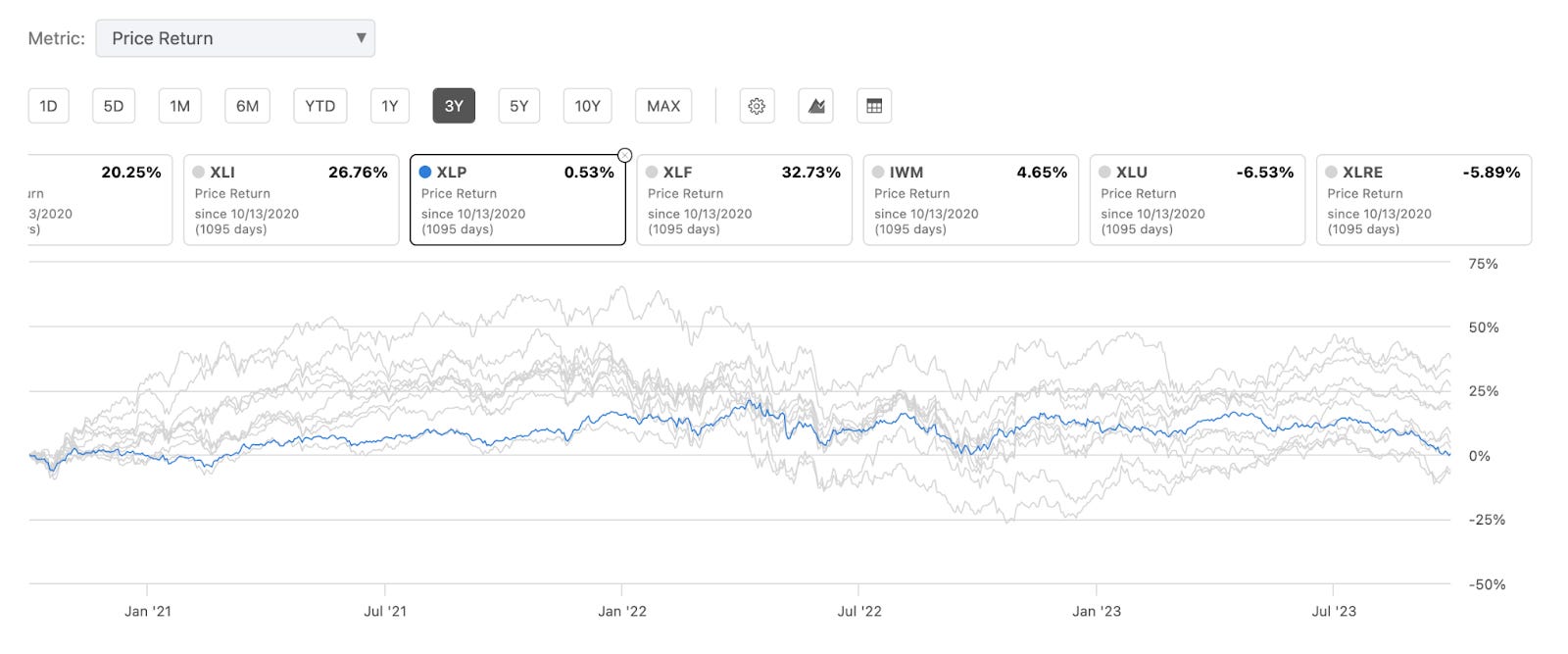Click the Jul '22 axis label
Image resolution: width=1568 pixels, height=654 pixels.
(x=859, y=611)
